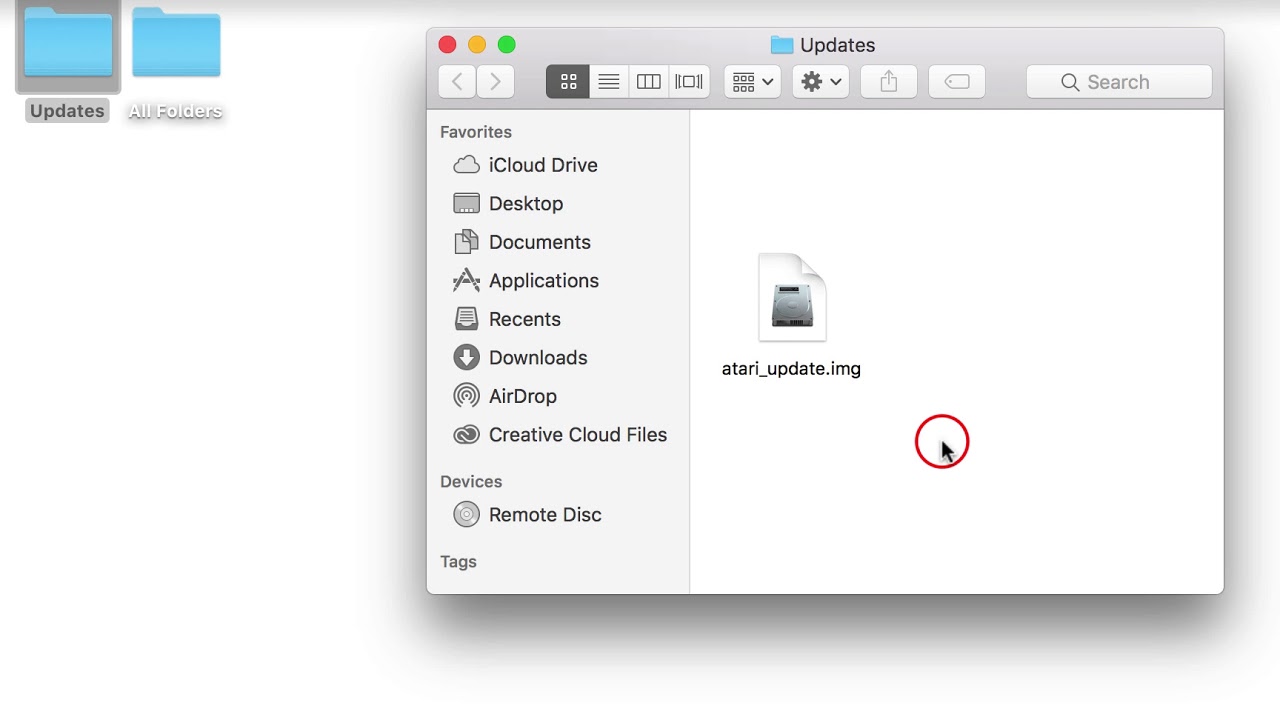Click the Devices sidebar heading
The width and height of the screenshot is (1280, 720).
pos(471,482)
